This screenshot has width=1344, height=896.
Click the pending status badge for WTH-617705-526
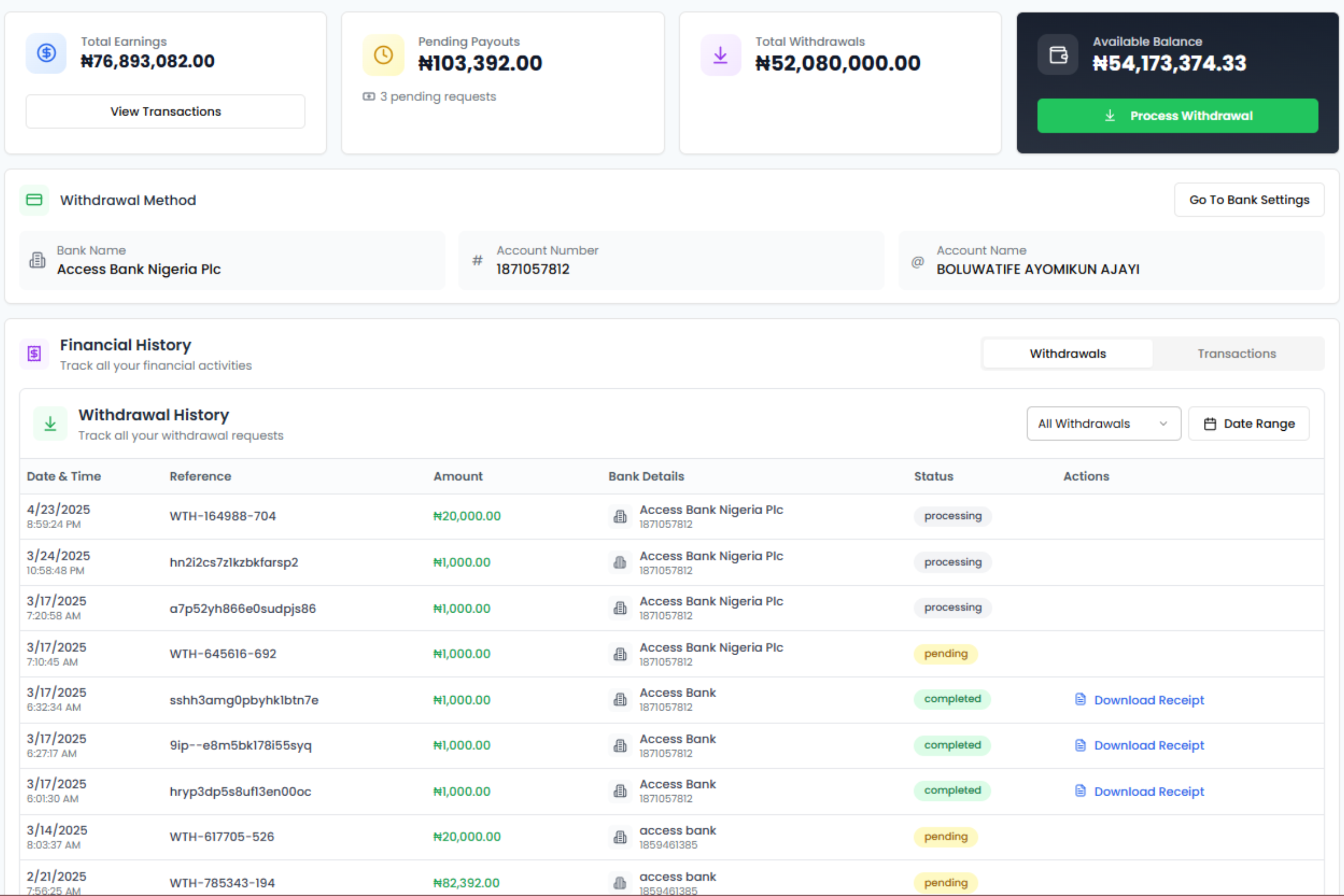coord(946,837)
